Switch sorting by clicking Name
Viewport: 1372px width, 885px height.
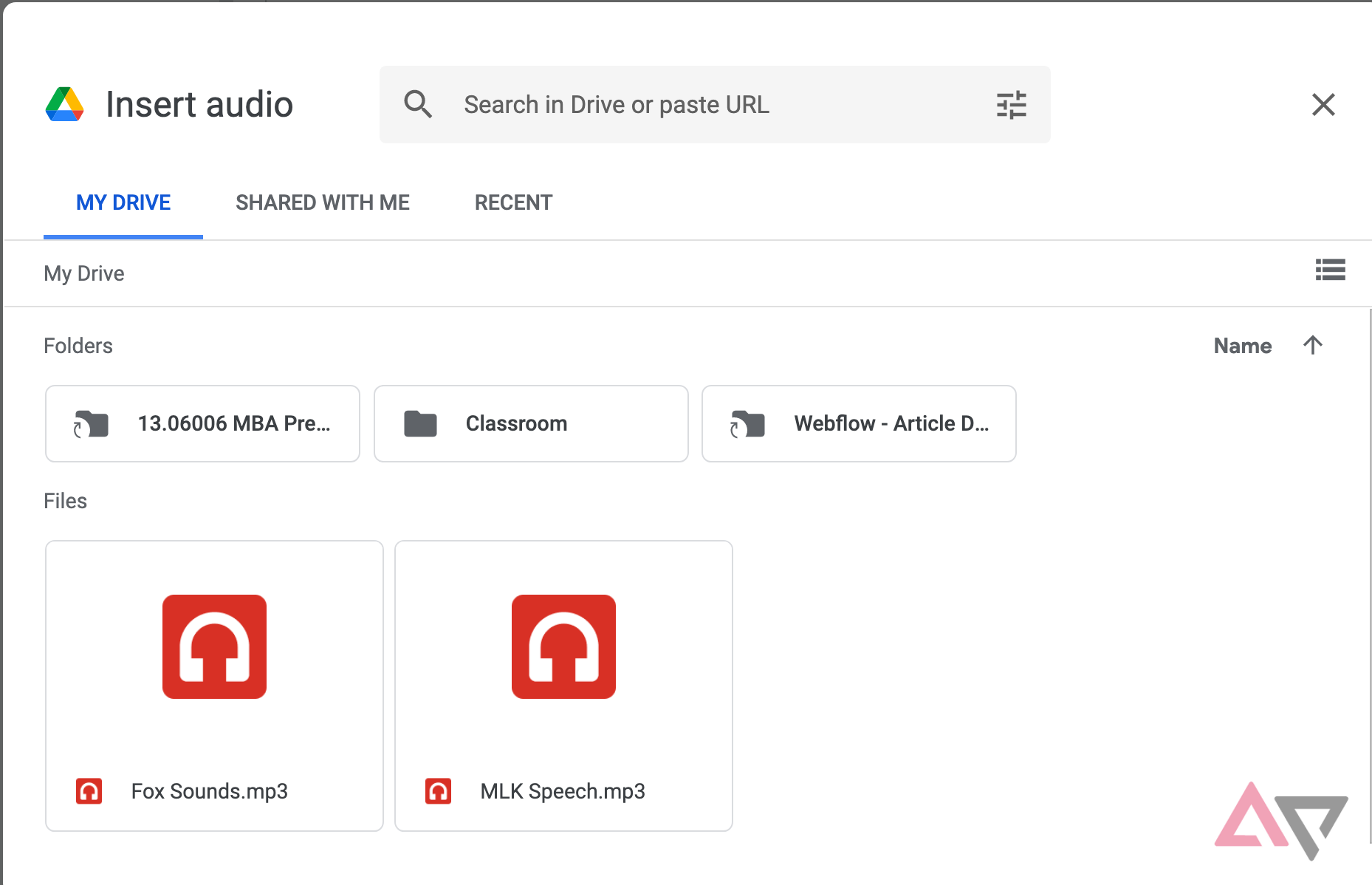(x=1242, y=345)
